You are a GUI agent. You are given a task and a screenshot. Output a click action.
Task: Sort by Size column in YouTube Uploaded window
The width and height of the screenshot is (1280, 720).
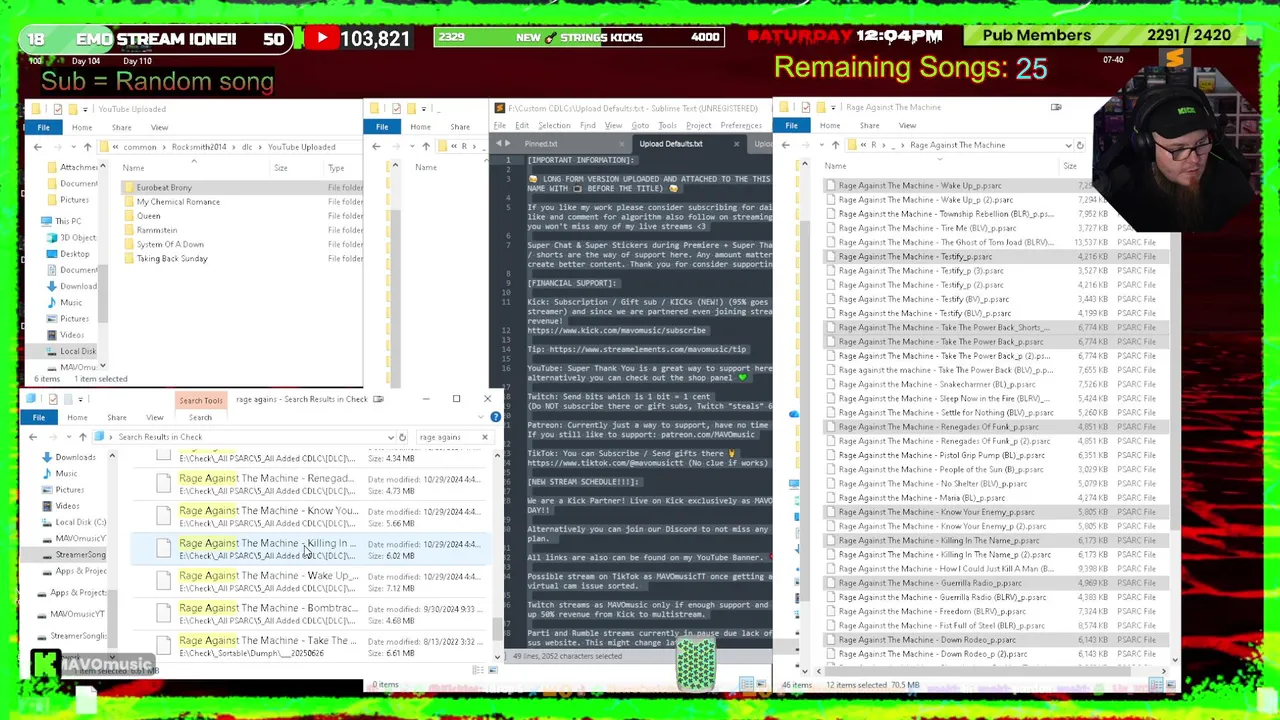281,168
